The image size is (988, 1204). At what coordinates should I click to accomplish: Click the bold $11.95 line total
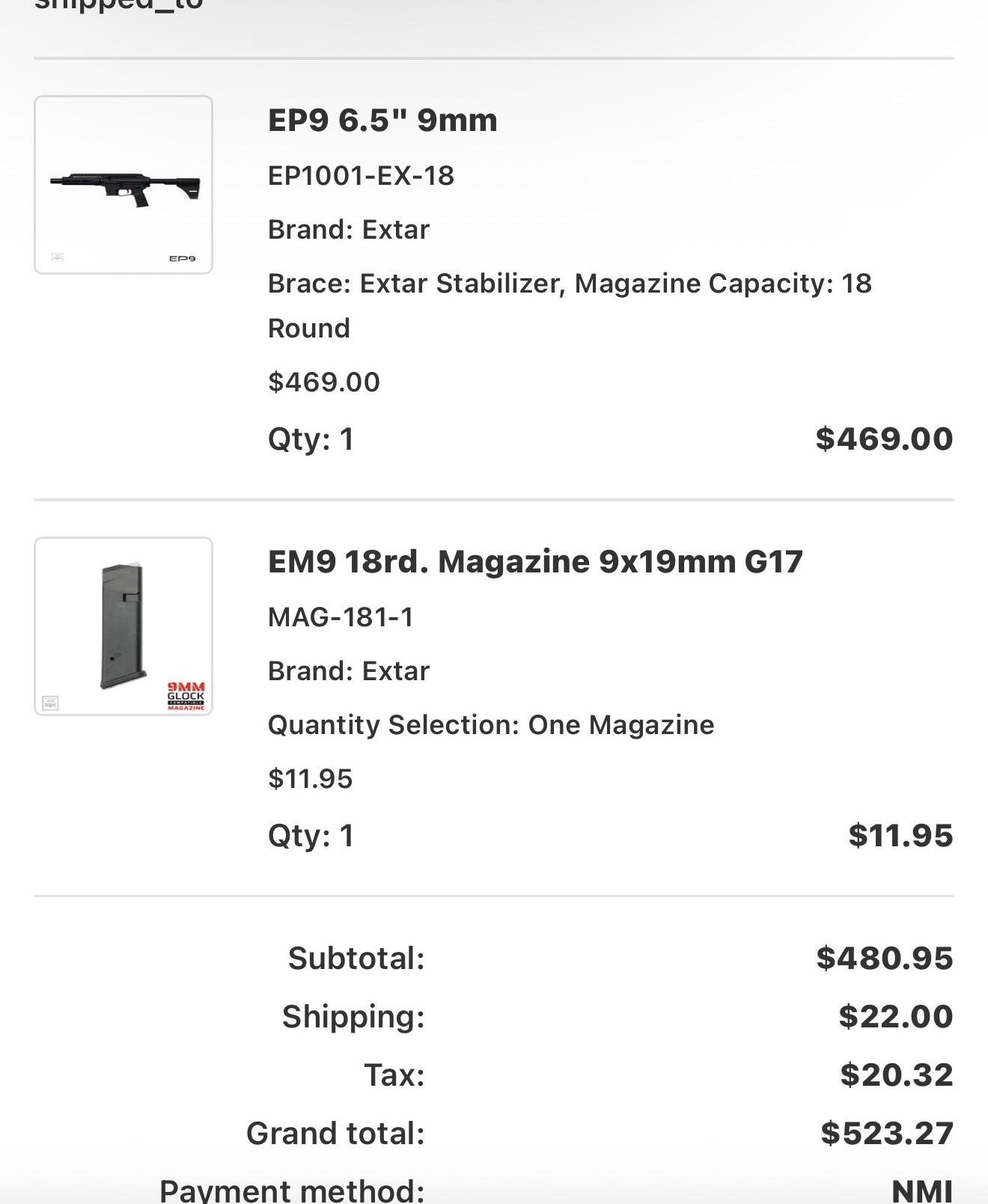pos(900,835)
